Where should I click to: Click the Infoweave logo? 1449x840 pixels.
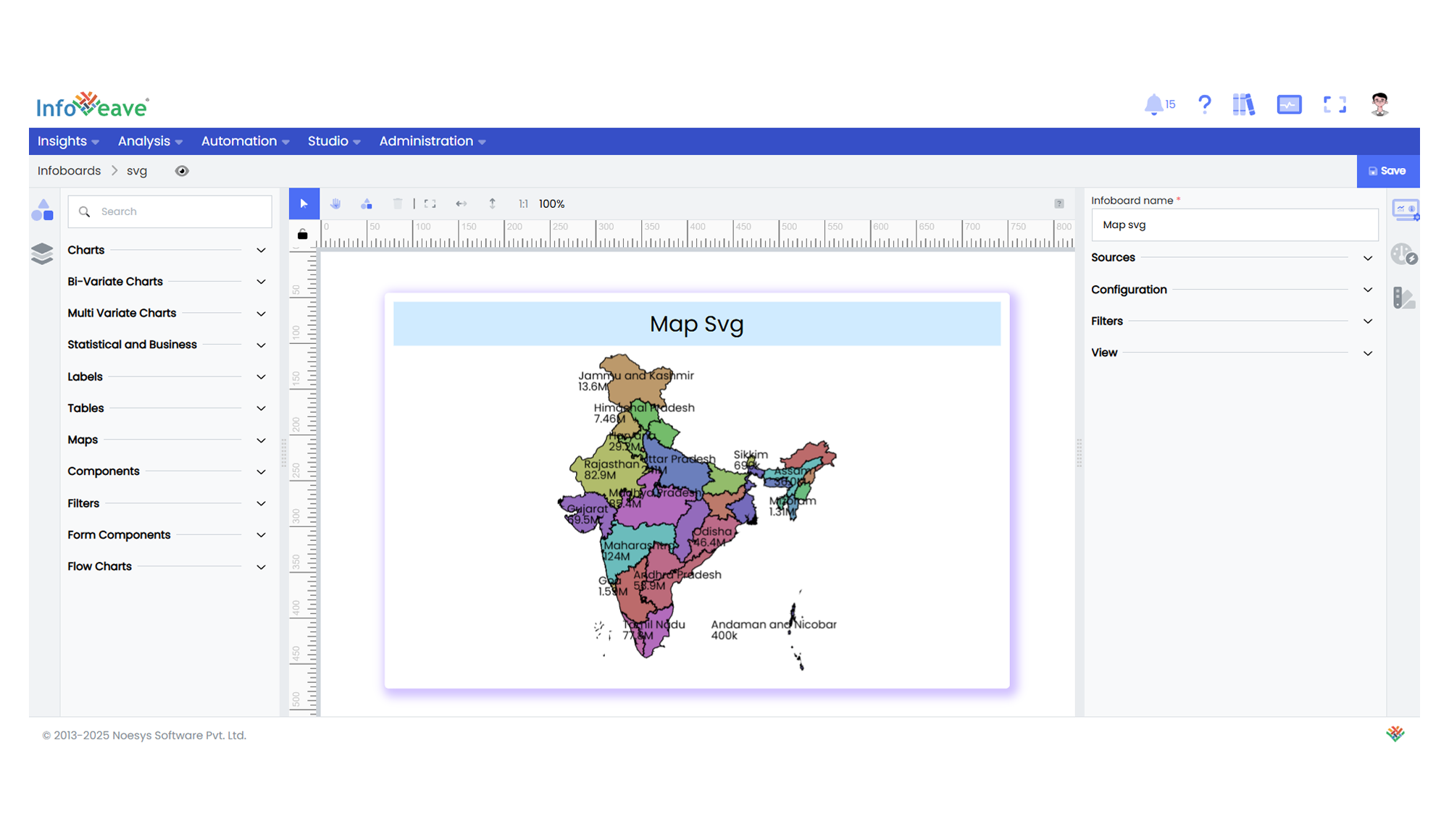coord(93,106)
